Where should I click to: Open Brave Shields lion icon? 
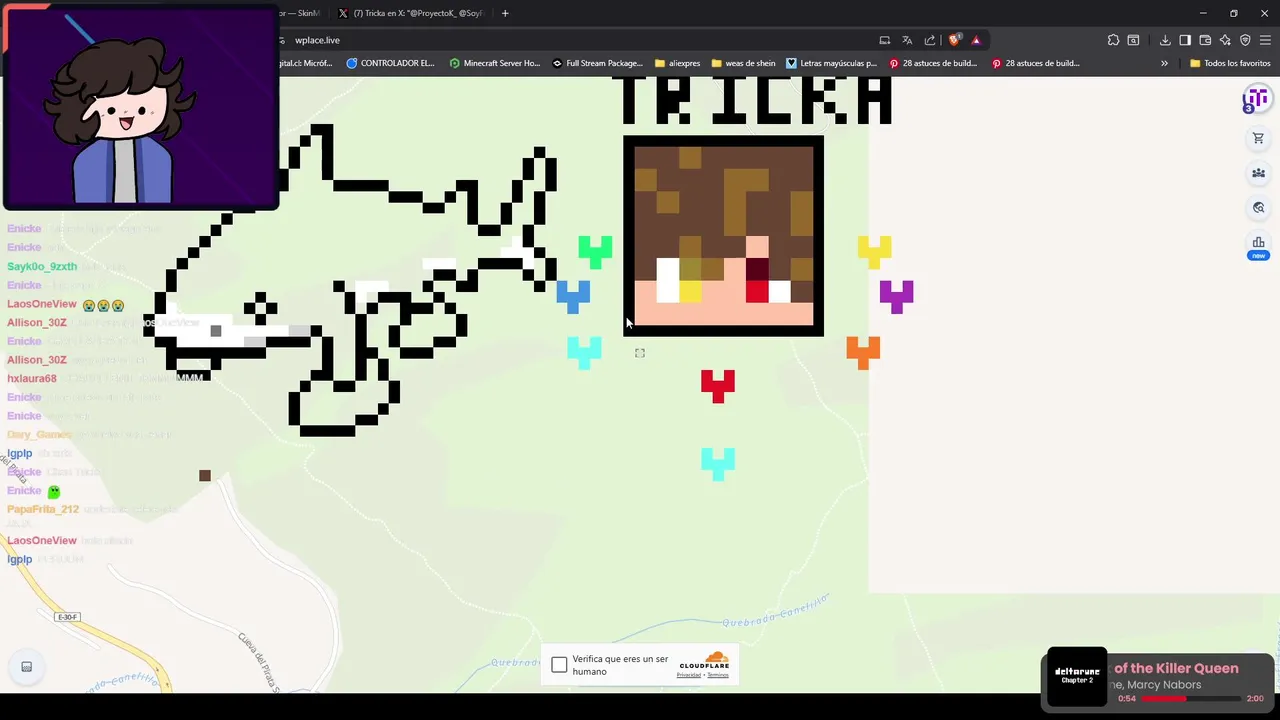tap(954, 40)
